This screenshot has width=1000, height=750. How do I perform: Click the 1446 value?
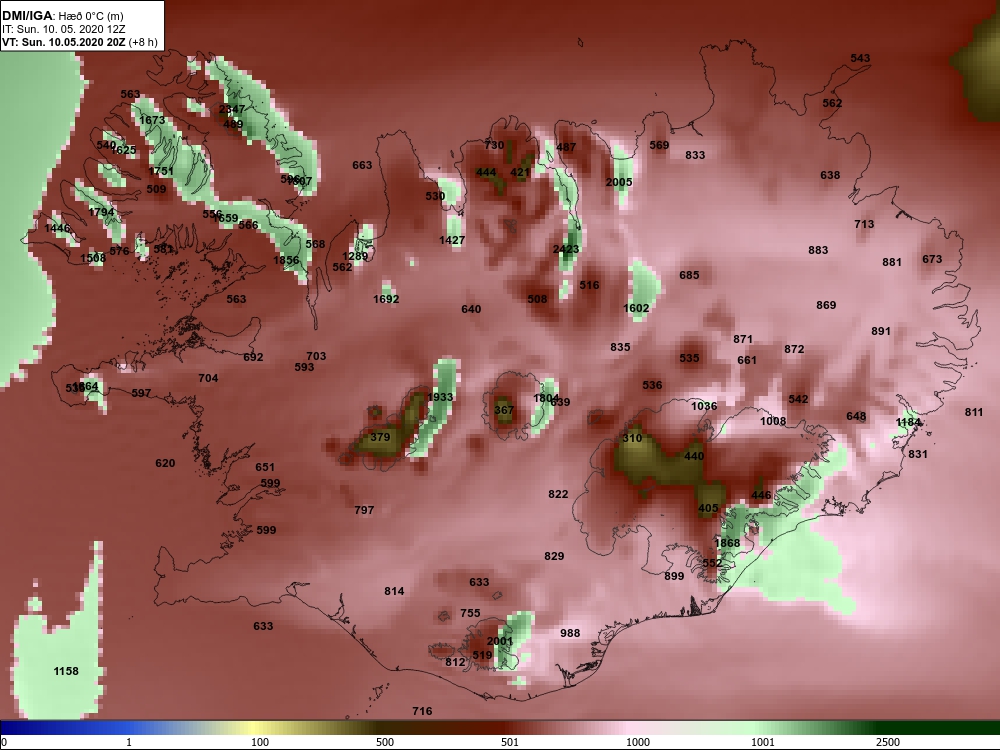click(57, 228)
